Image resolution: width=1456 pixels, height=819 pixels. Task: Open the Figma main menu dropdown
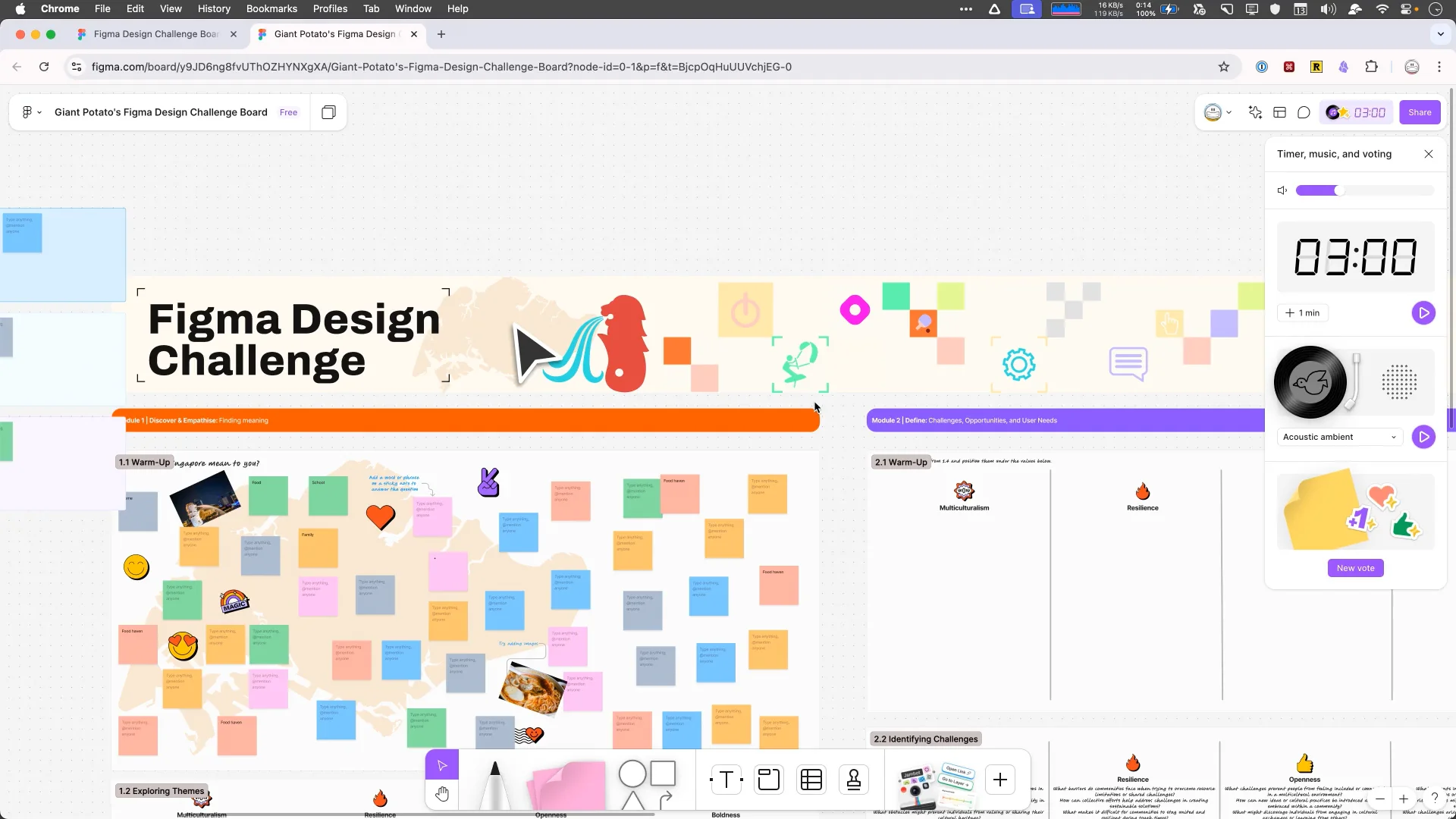tap(31, 112)
